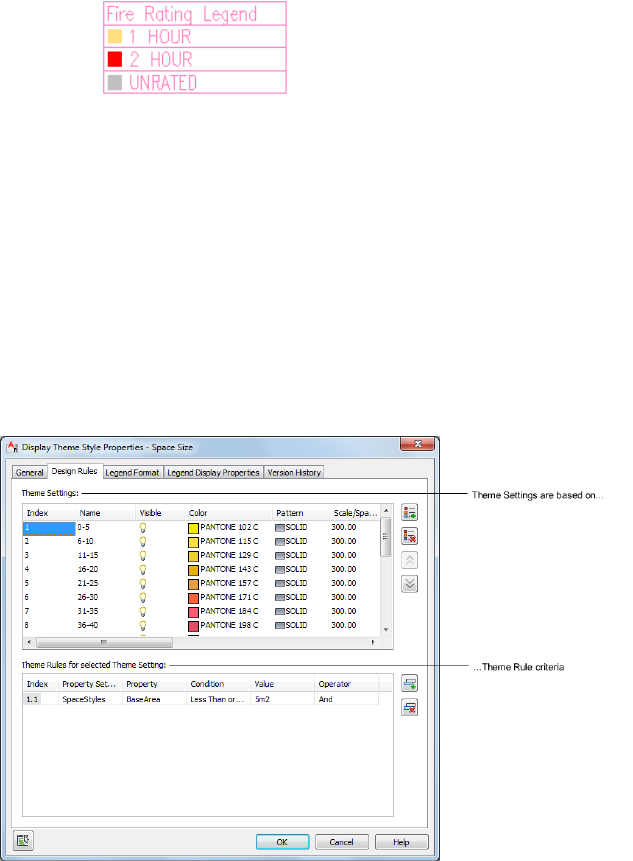Click the Remove Theme Setting icon
633x861 pixels.
[x=410, y=536]
